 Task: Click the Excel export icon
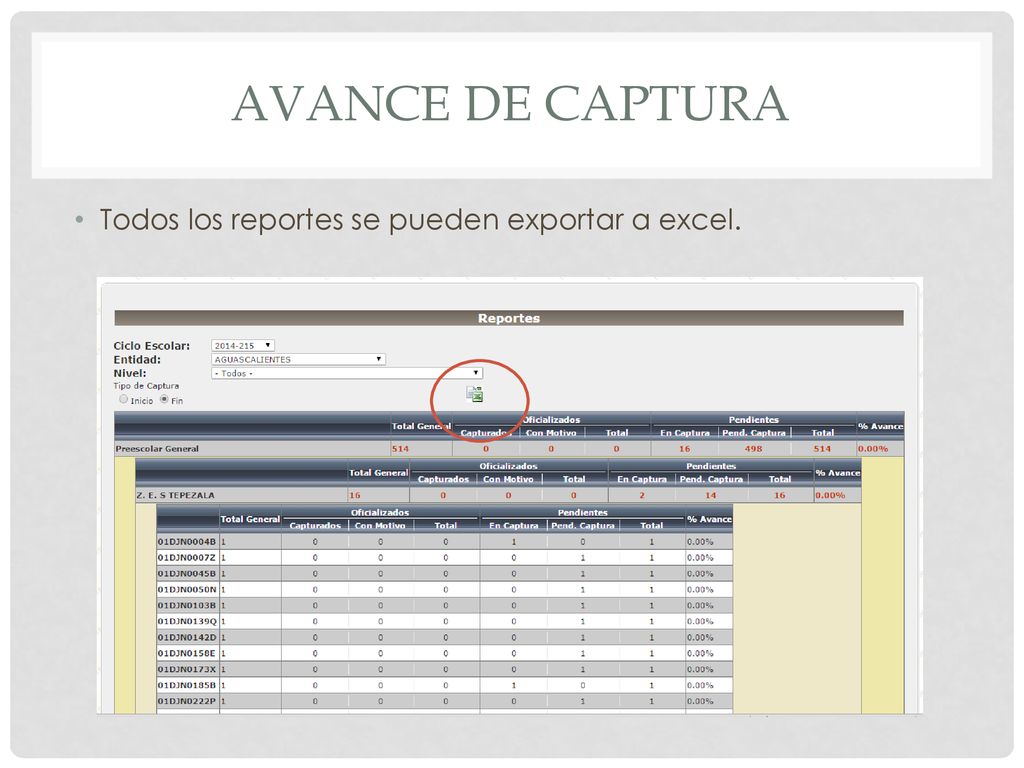(x=474, y=393)
